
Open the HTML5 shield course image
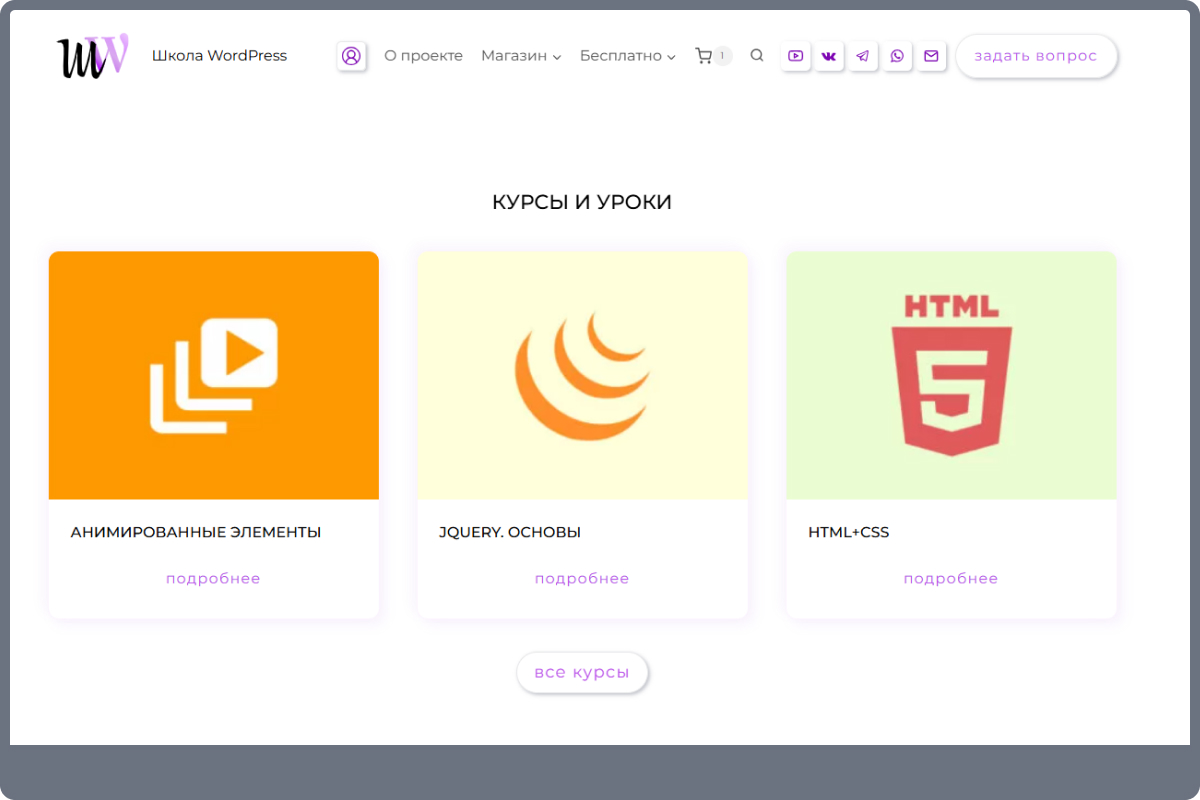point(951,375)
